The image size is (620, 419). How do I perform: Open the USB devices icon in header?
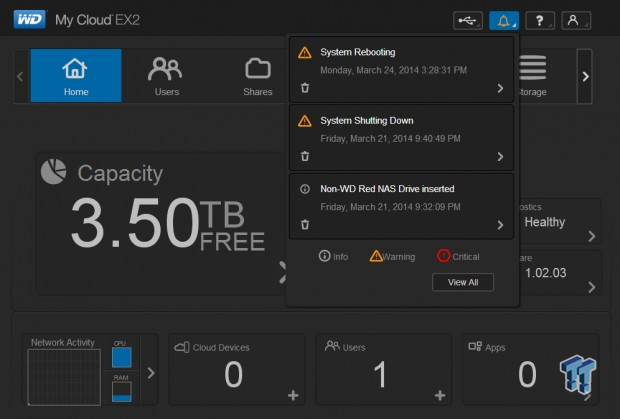(468, 20)
